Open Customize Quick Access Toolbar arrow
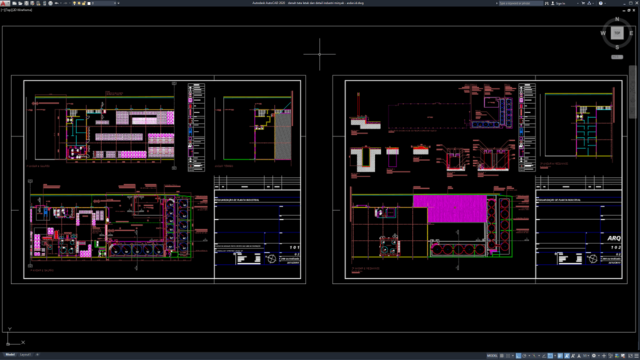 click(118, 3)
